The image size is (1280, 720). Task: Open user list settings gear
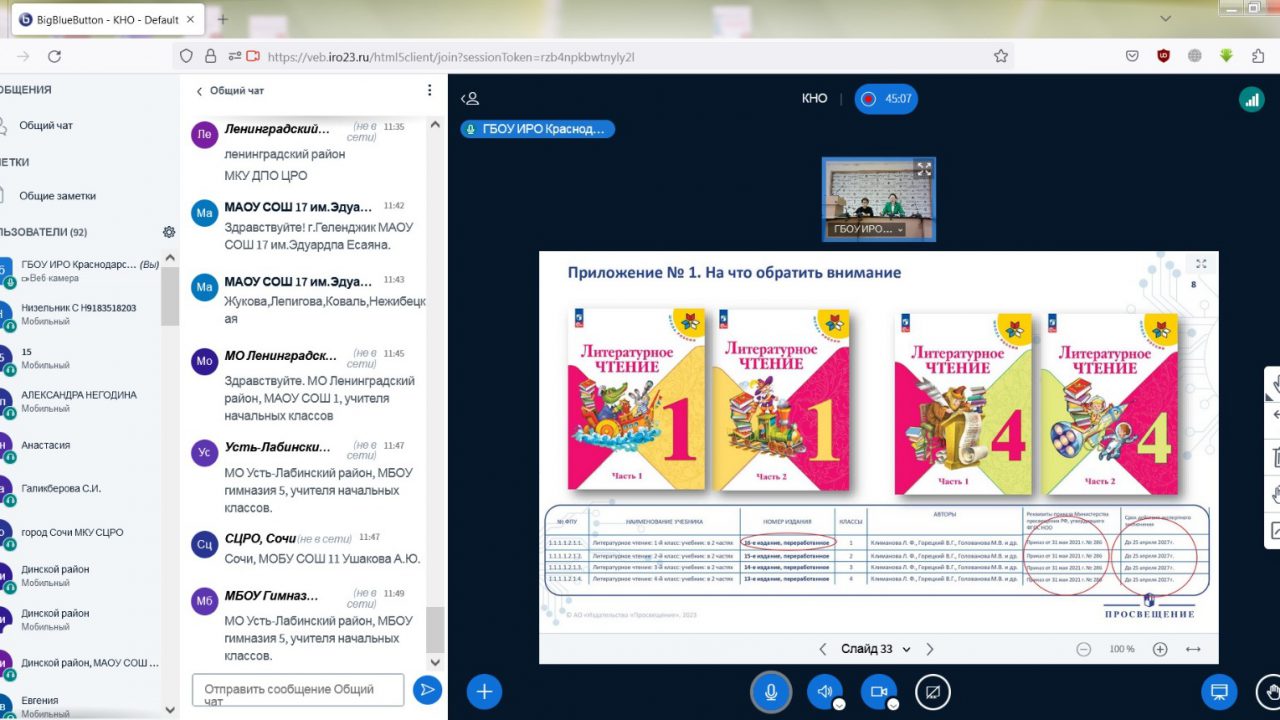pyautogui.click(x=169, y=232)
